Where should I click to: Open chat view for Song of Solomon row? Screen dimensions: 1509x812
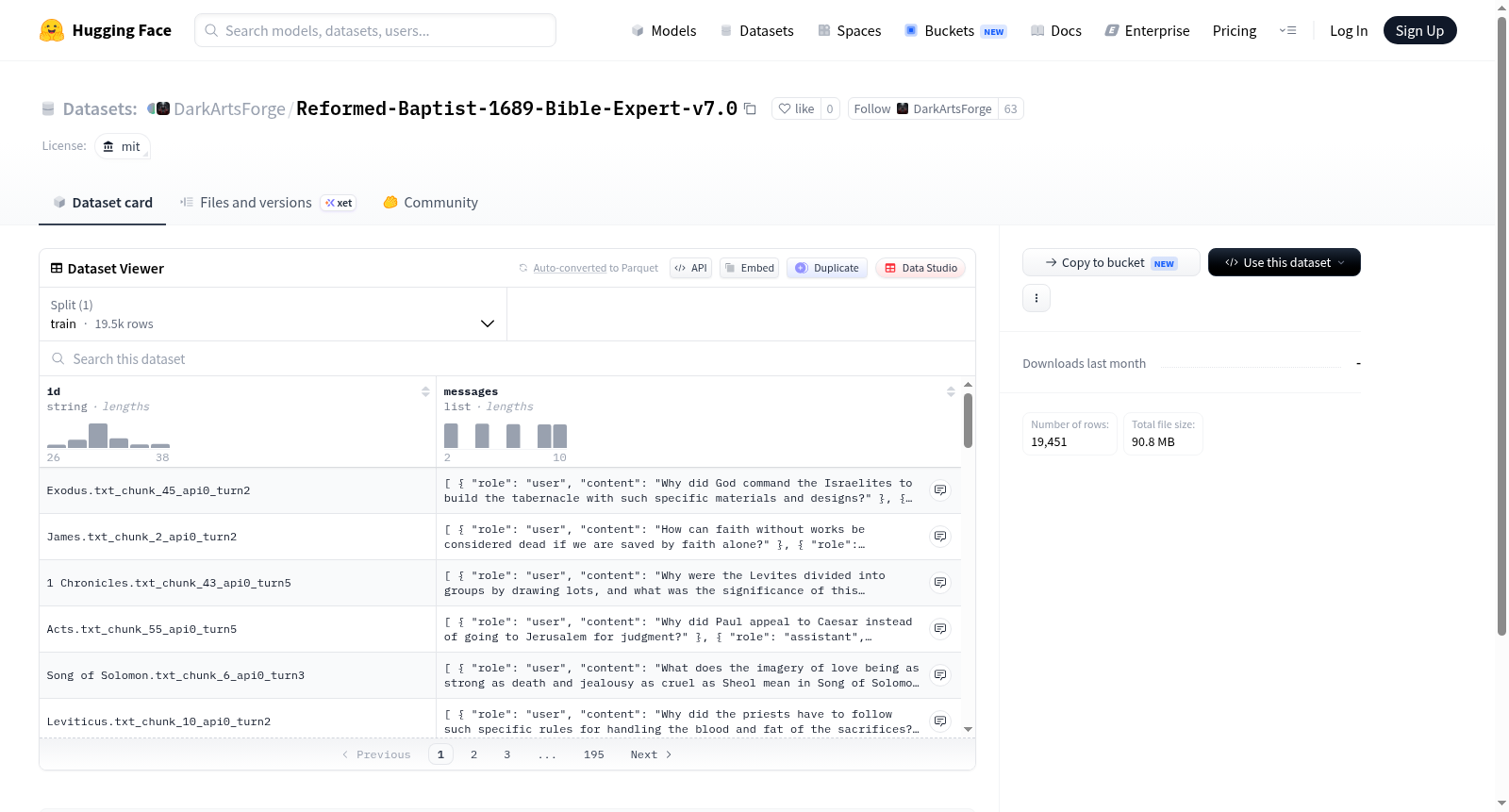pos(940,675)
